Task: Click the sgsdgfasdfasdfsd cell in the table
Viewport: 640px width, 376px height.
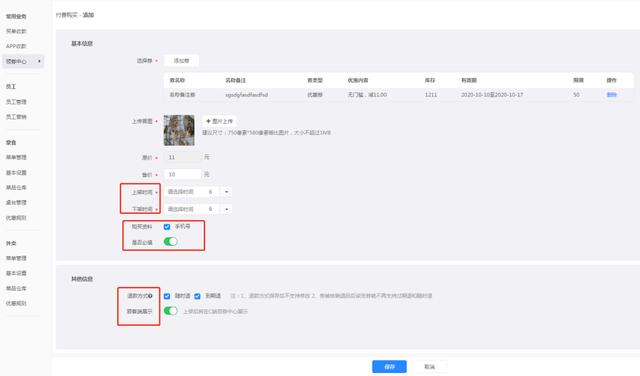Action: pos(247,95)
